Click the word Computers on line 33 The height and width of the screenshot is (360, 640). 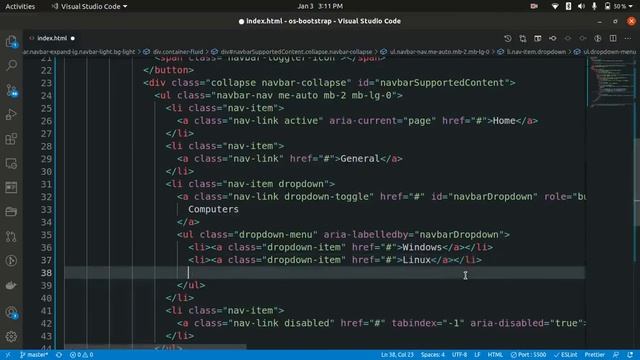tap(213, 209)
